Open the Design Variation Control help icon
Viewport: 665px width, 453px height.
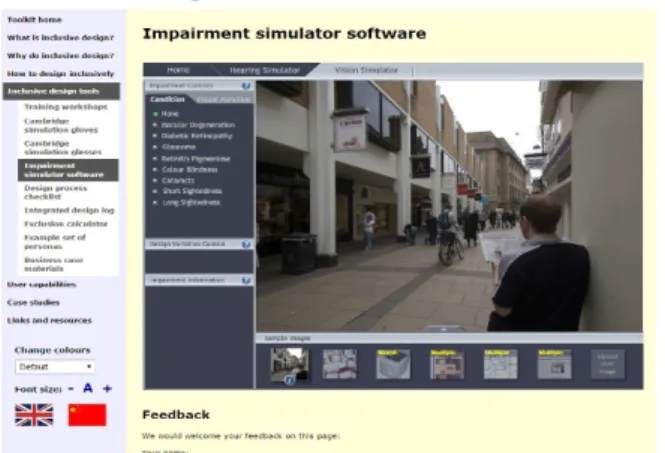pyautogui.click(x=246, y=244)
